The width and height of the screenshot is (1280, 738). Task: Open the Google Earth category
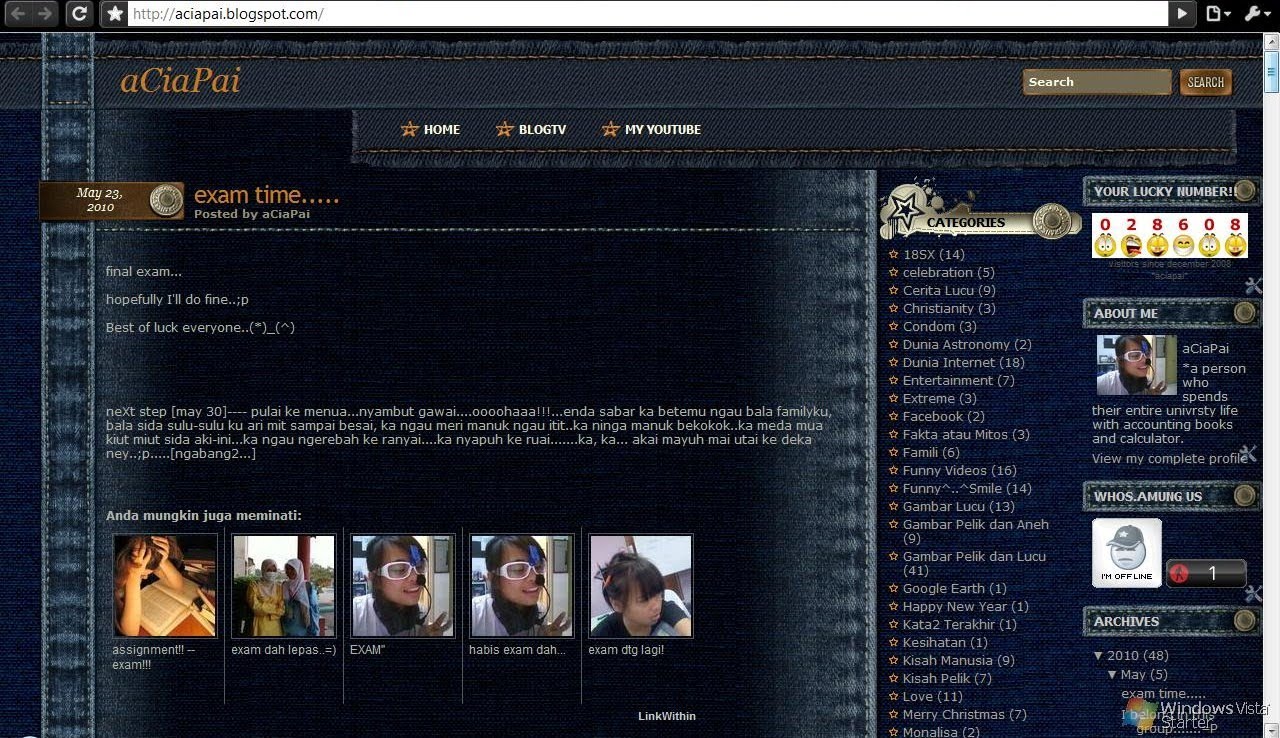point(954,588)
